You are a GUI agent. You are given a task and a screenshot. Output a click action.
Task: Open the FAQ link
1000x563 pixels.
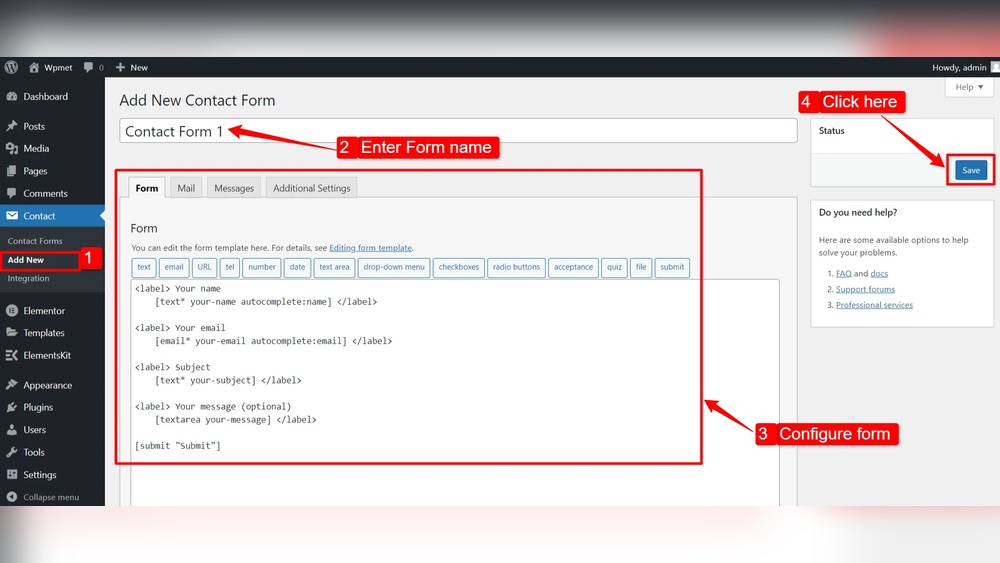pos(843,274)
